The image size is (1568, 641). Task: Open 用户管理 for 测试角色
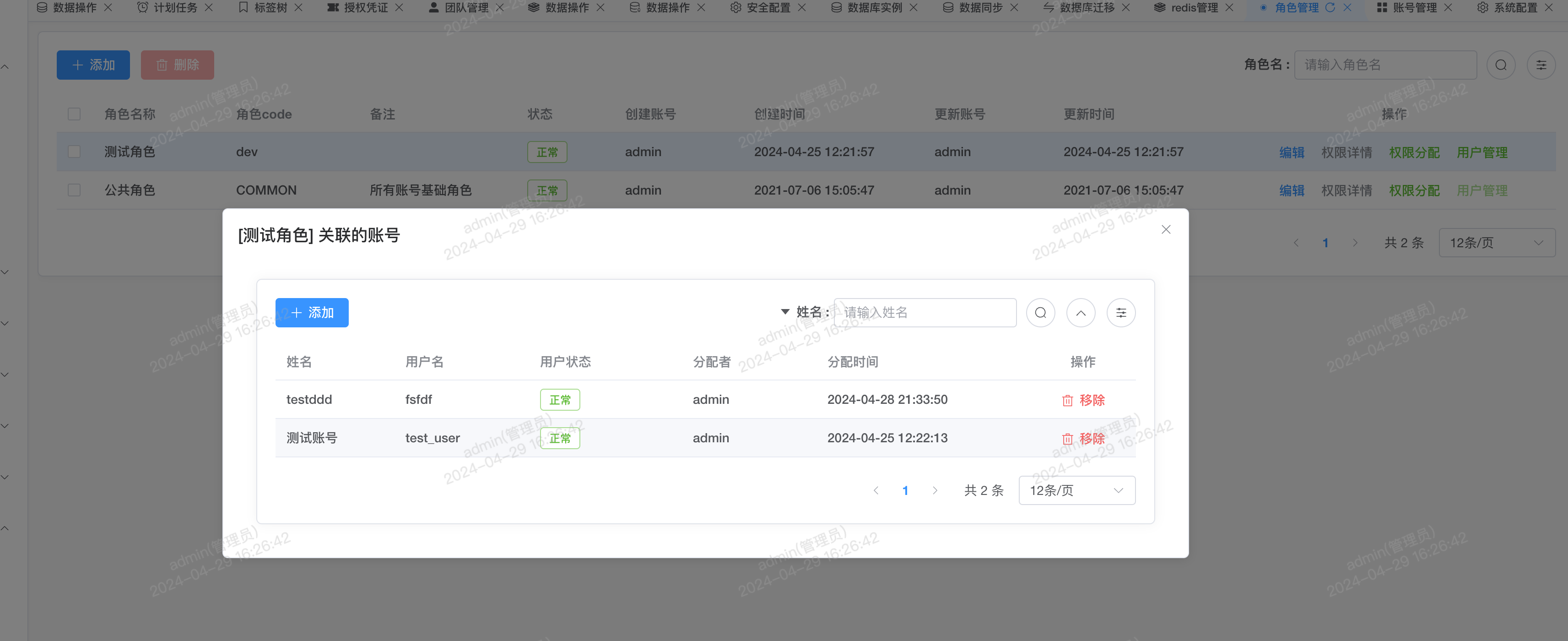click(1481, 153)
